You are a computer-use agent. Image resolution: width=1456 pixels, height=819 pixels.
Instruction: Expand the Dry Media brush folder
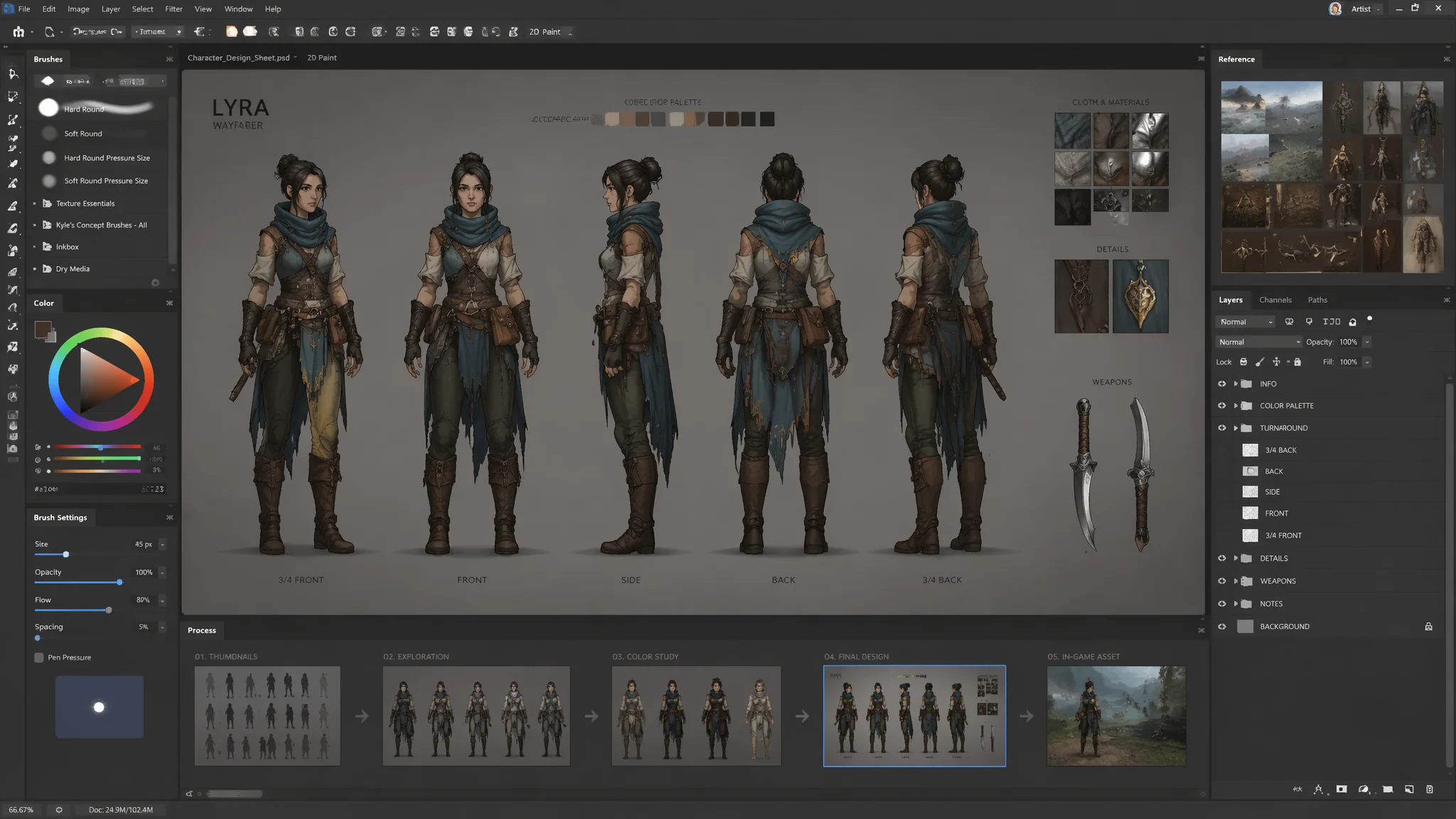click(x=34, y=269)
